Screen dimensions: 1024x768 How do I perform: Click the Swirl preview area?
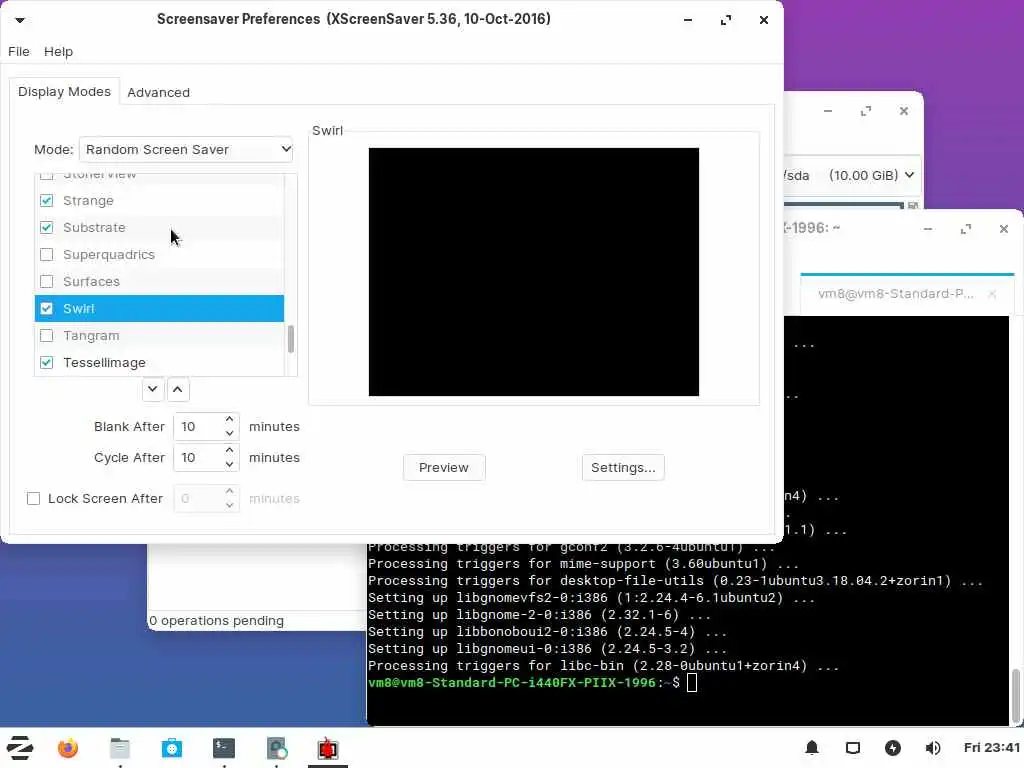(x=534, y=272)
